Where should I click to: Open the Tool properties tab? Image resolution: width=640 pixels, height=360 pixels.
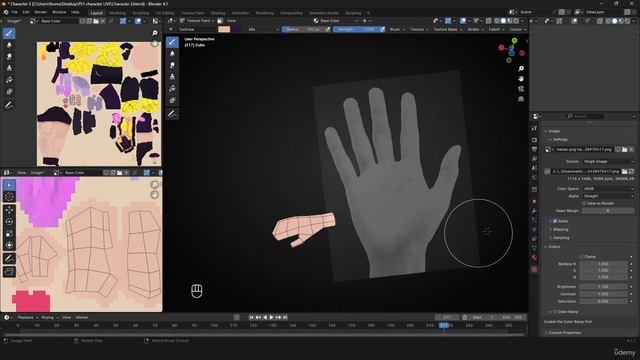click(x=534, y=128)
